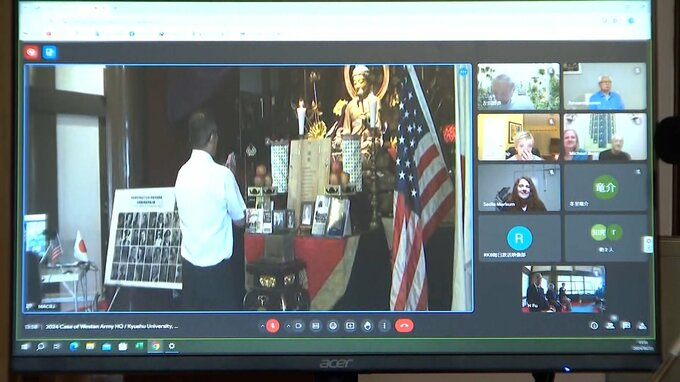Expand the audio settings arrow beside microphone
Image resolution: width=680 pixels, height=382 pixels.
(262, 326)
